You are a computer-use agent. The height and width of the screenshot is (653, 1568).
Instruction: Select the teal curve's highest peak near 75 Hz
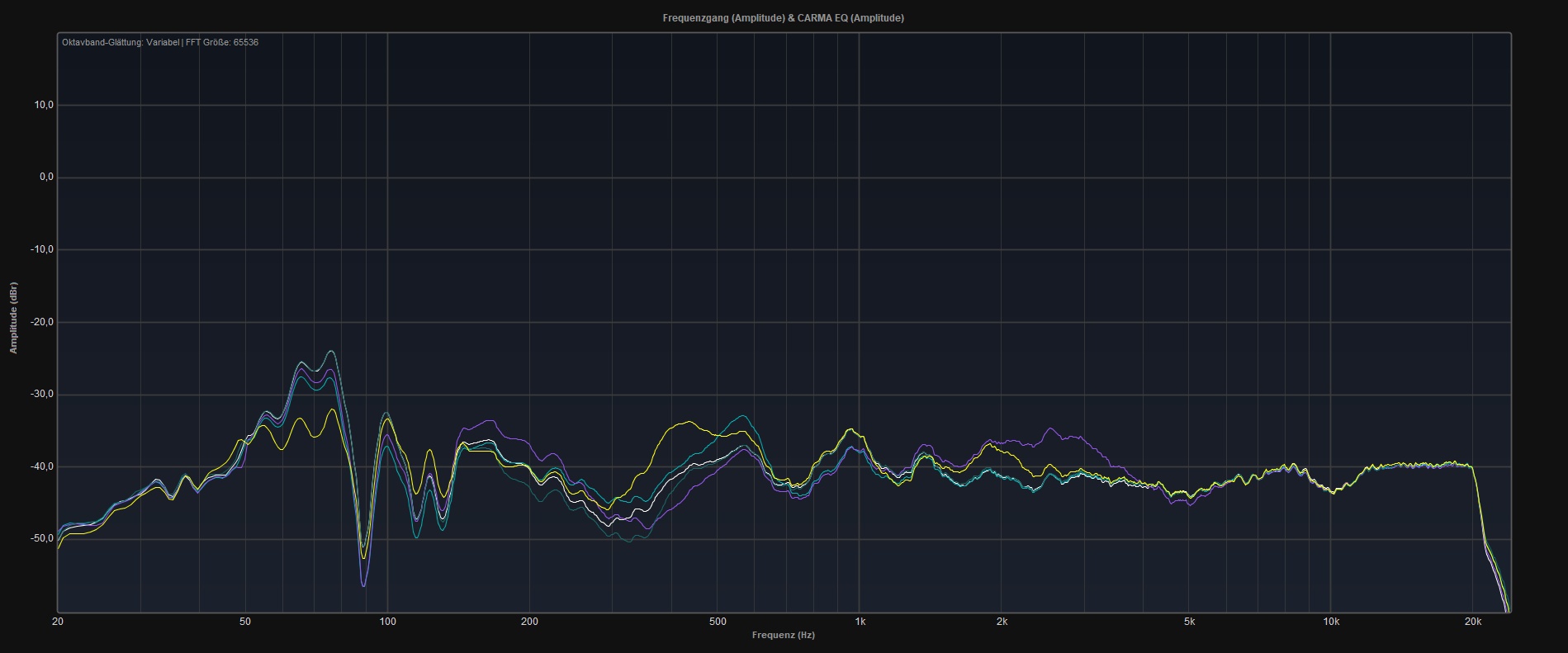click(331, 352)
